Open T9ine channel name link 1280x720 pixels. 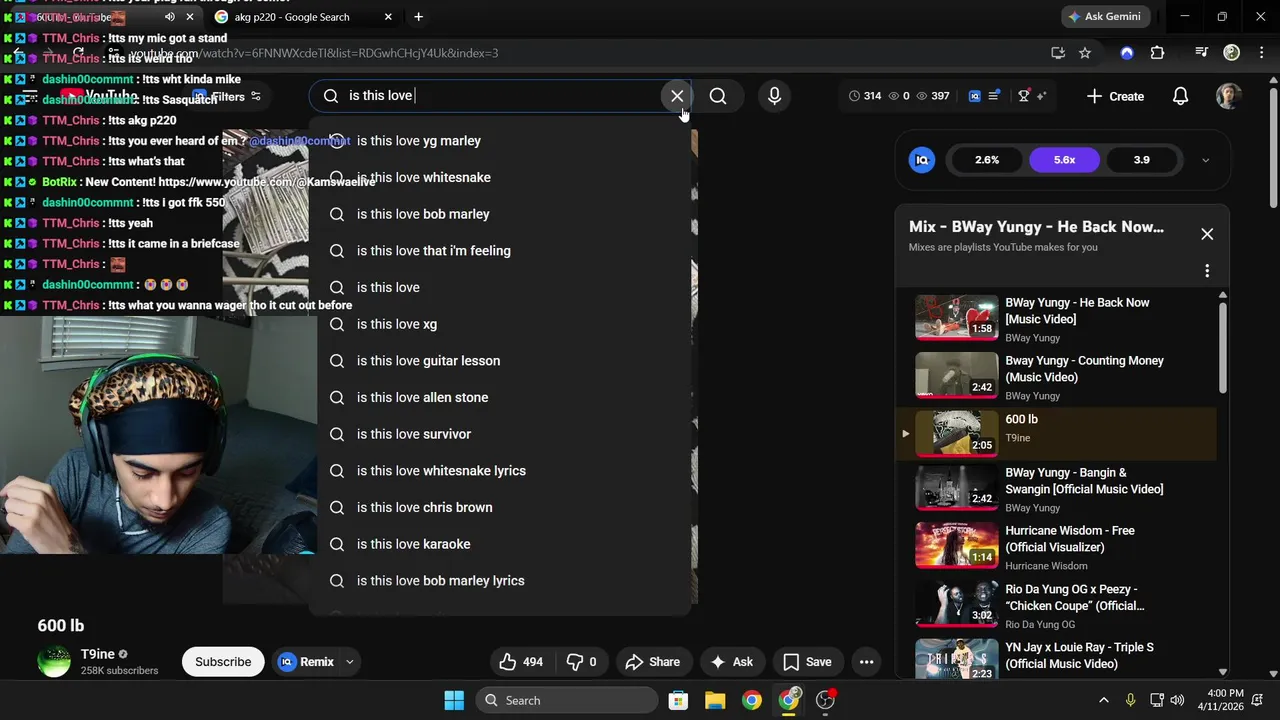coord(98,654)
